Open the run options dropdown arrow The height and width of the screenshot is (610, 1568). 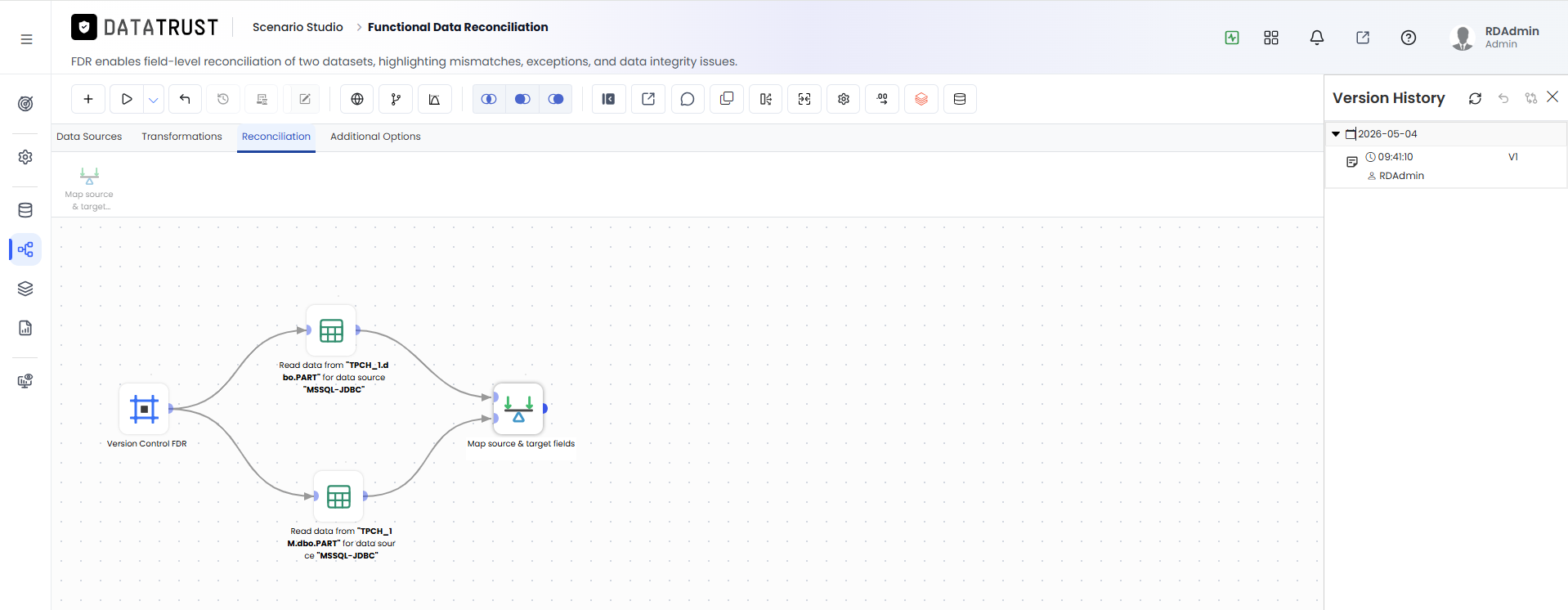click(154, 99)
